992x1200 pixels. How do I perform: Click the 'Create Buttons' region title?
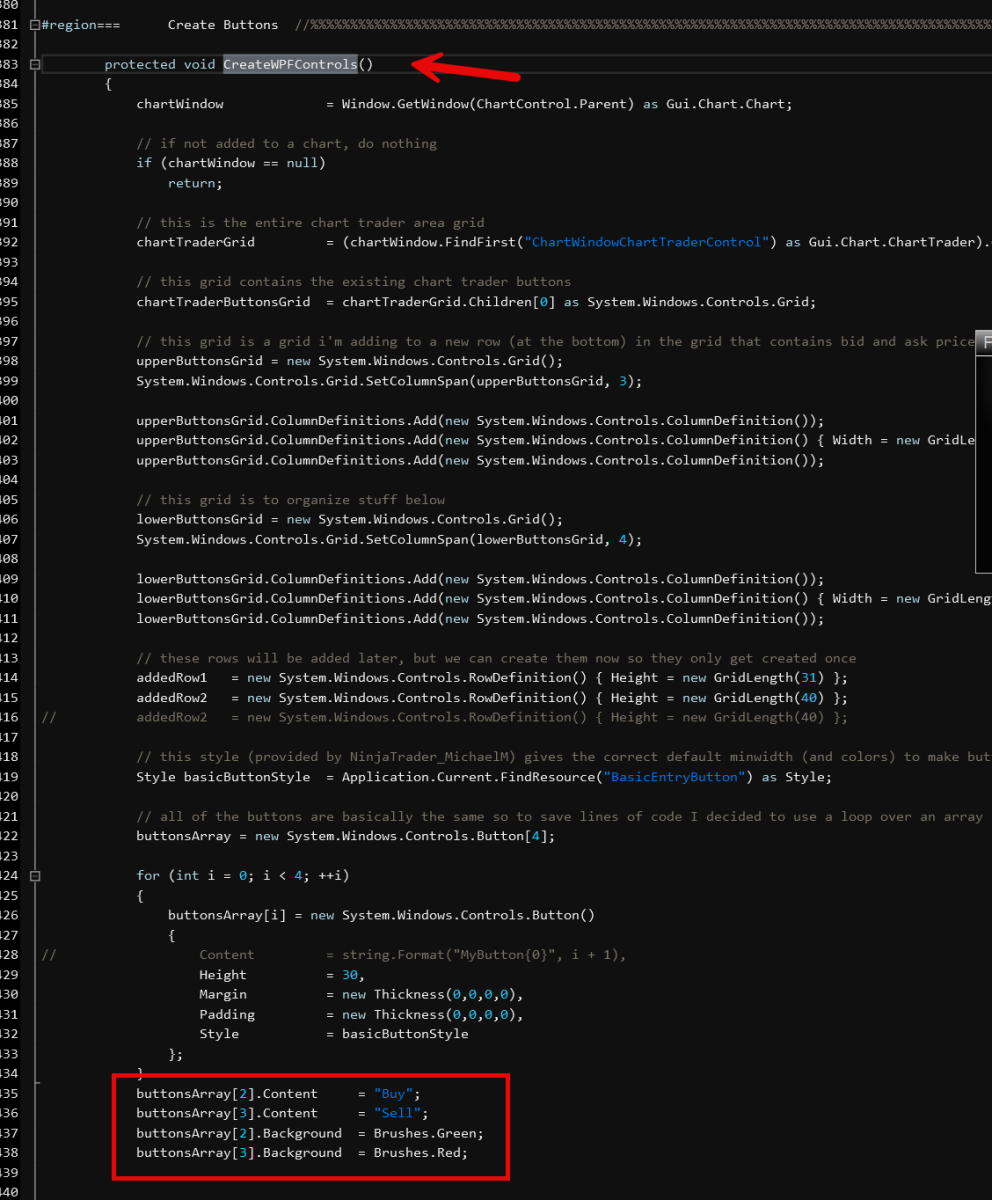point(223,25)
